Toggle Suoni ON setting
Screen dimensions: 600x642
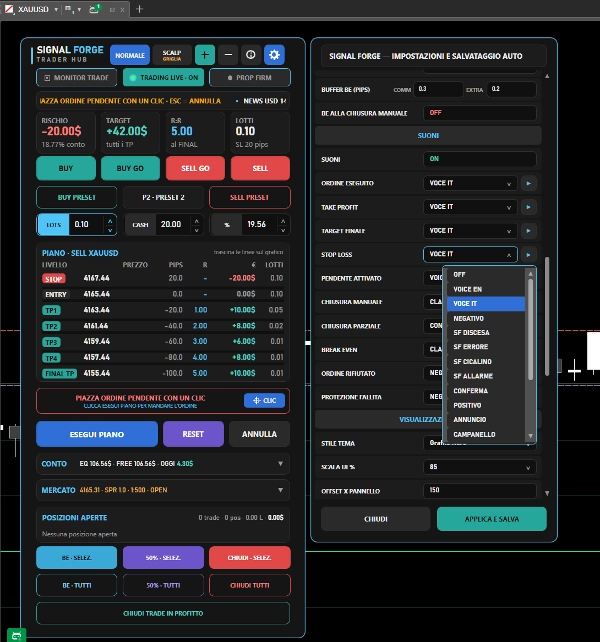480,159
